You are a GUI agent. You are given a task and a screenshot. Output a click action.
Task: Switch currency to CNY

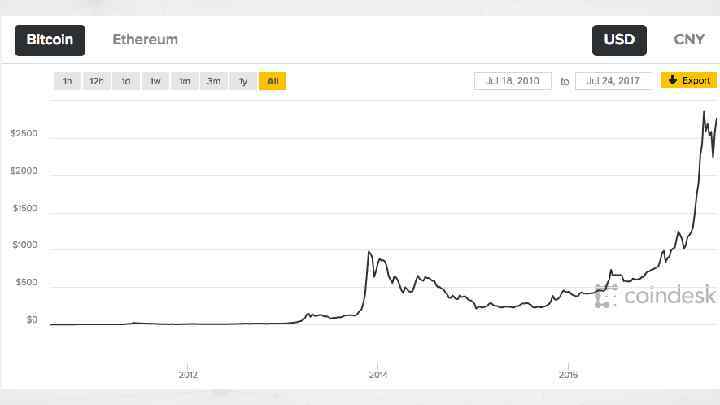tap(689, 40)
